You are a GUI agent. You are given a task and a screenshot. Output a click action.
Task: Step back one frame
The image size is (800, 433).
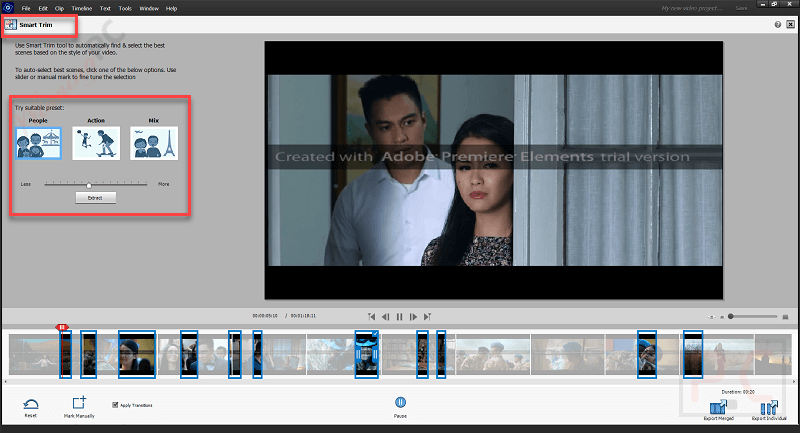pos(386,317)
